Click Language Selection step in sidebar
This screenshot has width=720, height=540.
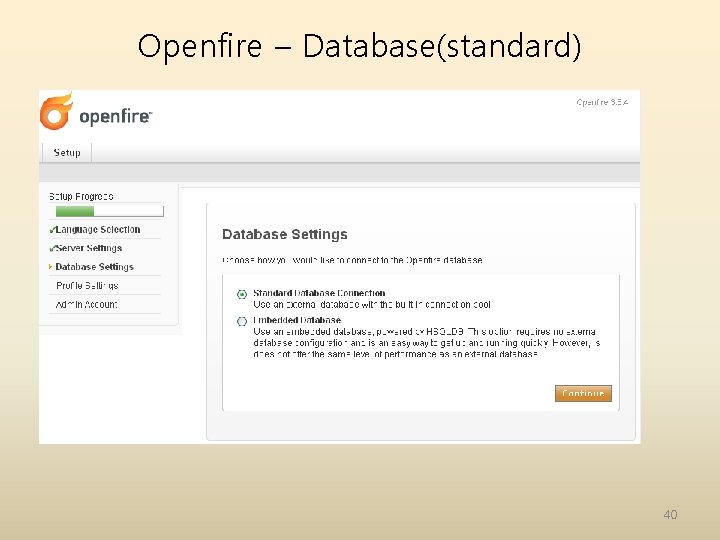coord(98,230)
